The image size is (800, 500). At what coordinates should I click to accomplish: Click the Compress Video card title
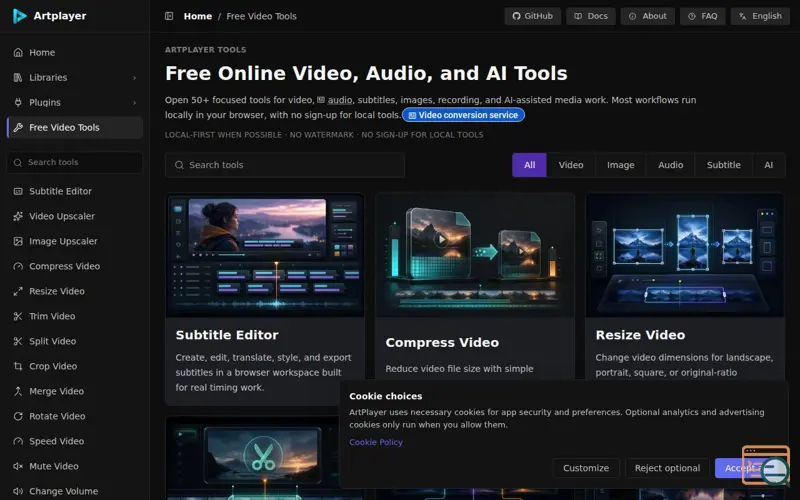[442, 342]
